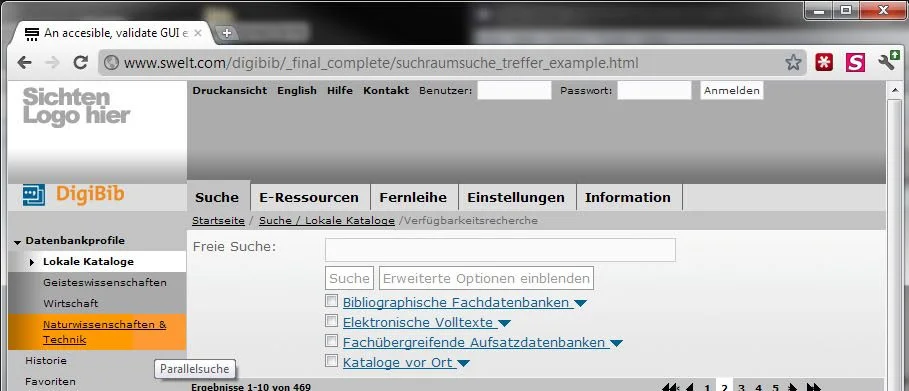Reload the page with the refresh icon
The width and height of the screenshot is (909, 391).
pos(80,63)
